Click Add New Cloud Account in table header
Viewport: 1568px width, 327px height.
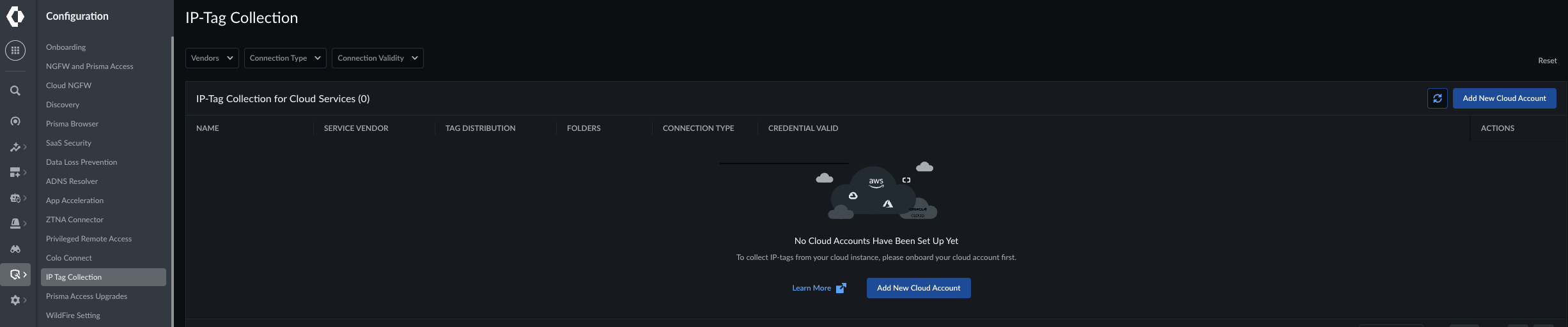1504,98
